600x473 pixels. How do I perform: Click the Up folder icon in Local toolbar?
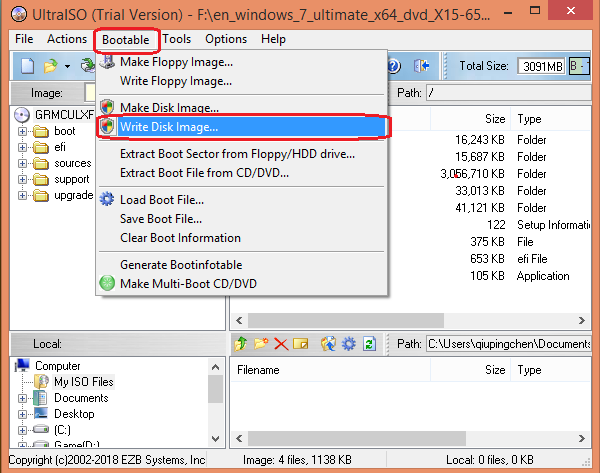(x=241, y=344)
